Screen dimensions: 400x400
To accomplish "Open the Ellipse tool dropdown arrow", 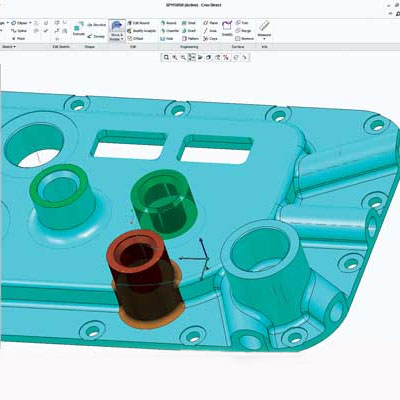I will pyautogui.click(x=30, y=23).
